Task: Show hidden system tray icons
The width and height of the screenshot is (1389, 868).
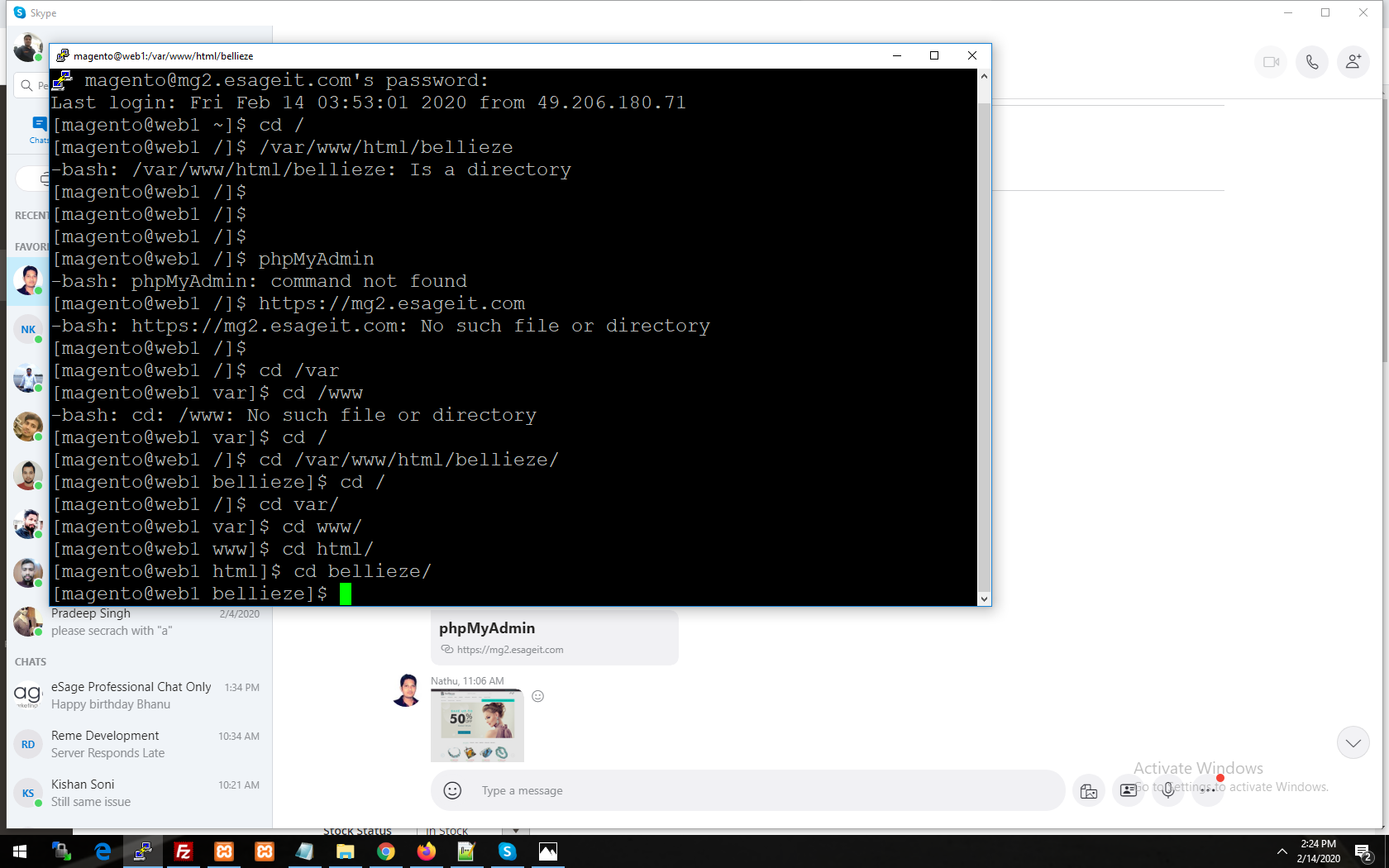Action: pyautogui.click(x=1282, y=851)
